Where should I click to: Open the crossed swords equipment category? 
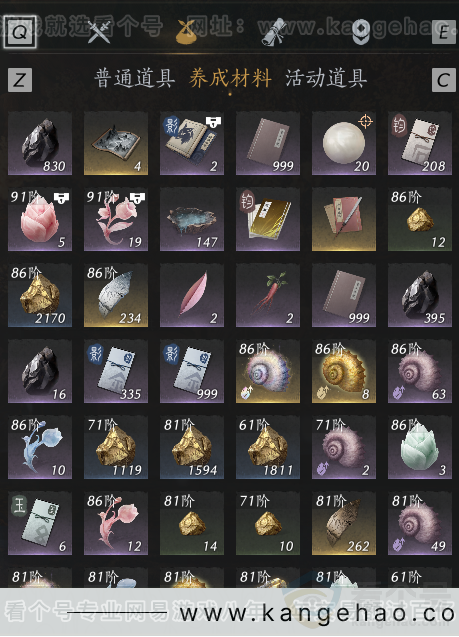click(99, 31)
